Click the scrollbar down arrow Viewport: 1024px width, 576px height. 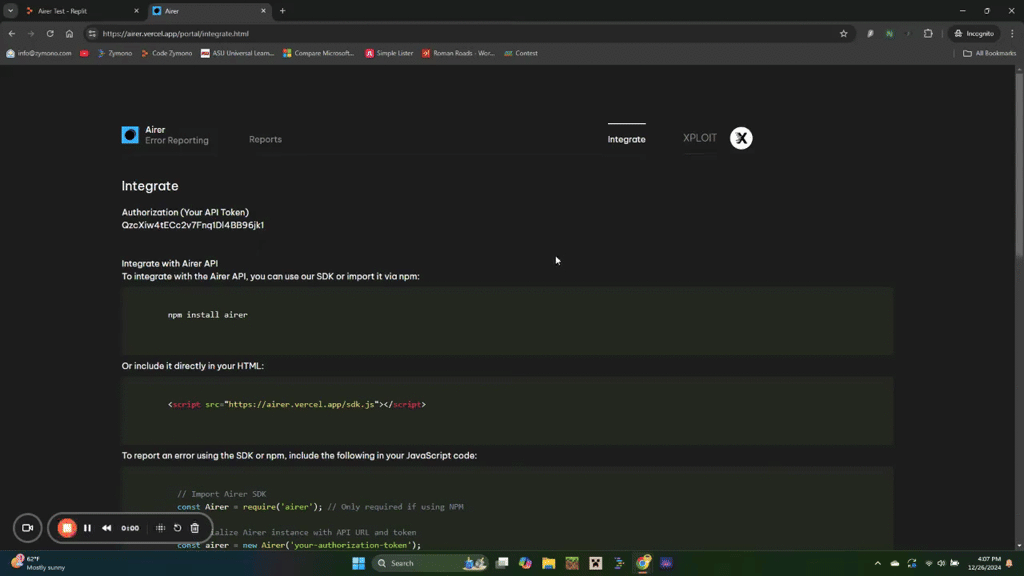click(x=1019, y=546)
